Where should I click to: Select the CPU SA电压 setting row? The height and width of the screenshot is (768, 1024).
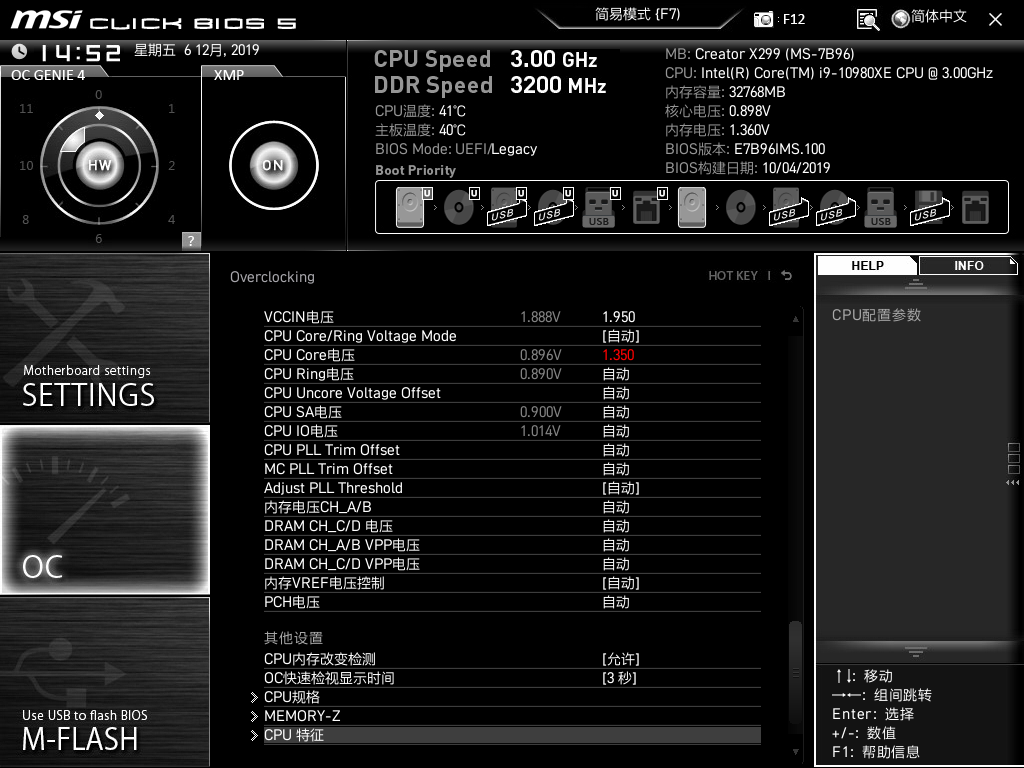[x=512, y=411]
